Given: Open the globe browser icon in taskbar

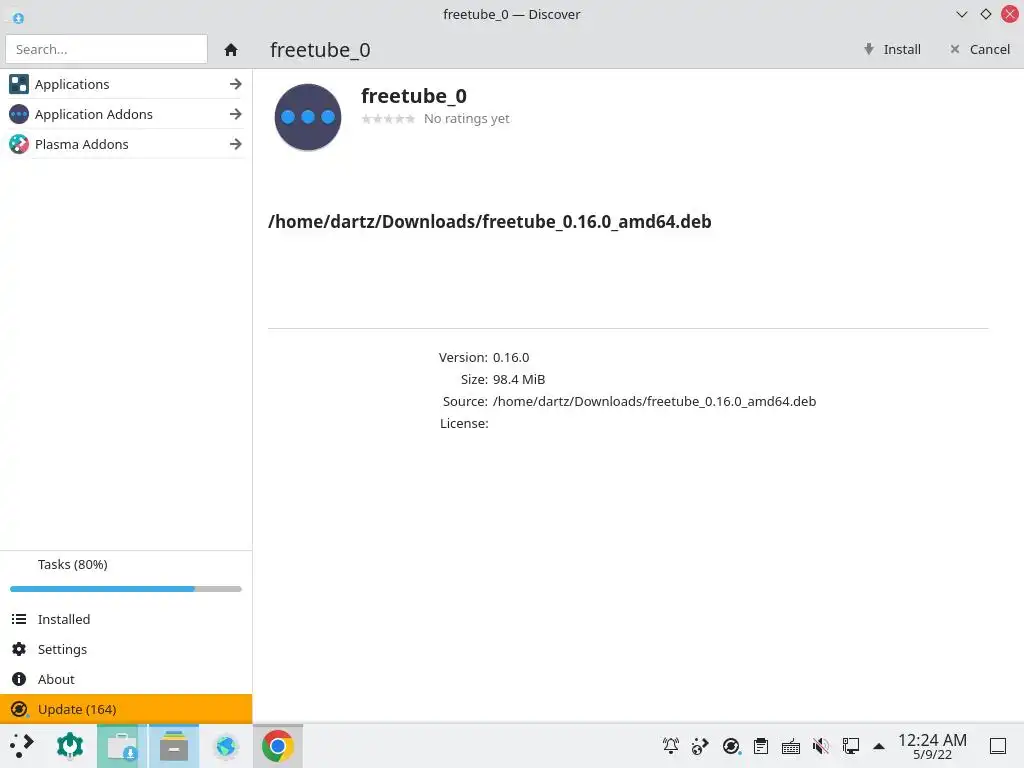Looking at the screenshot, I should [226, 746].
